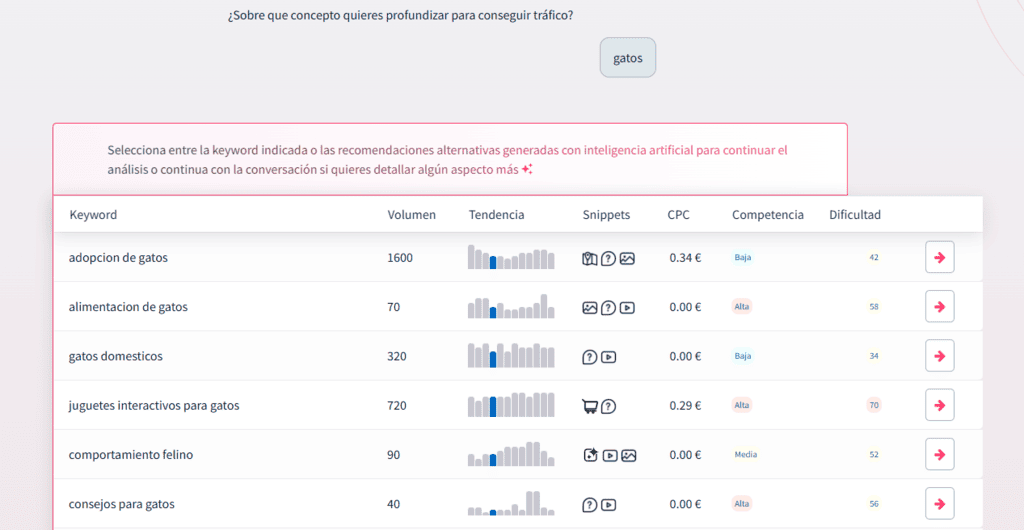Click the pink sparkle icon after 'aspecto más'
Image resolution: width=1024 pixels, height=530 pixels.
(527, 170)
